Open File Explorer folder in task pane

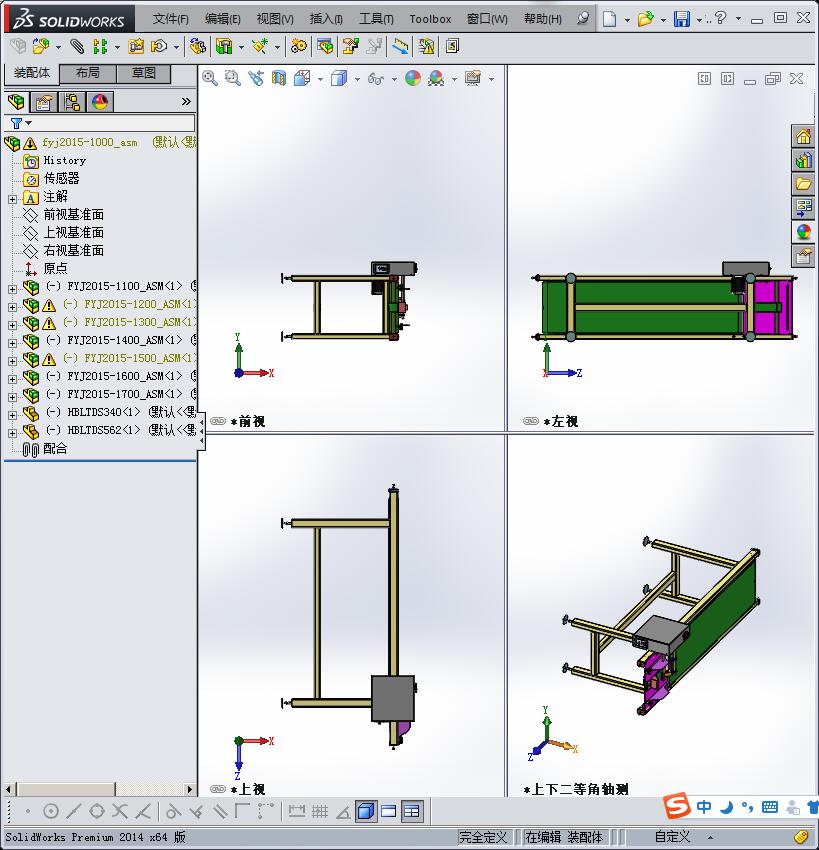[x=803, y=184]
